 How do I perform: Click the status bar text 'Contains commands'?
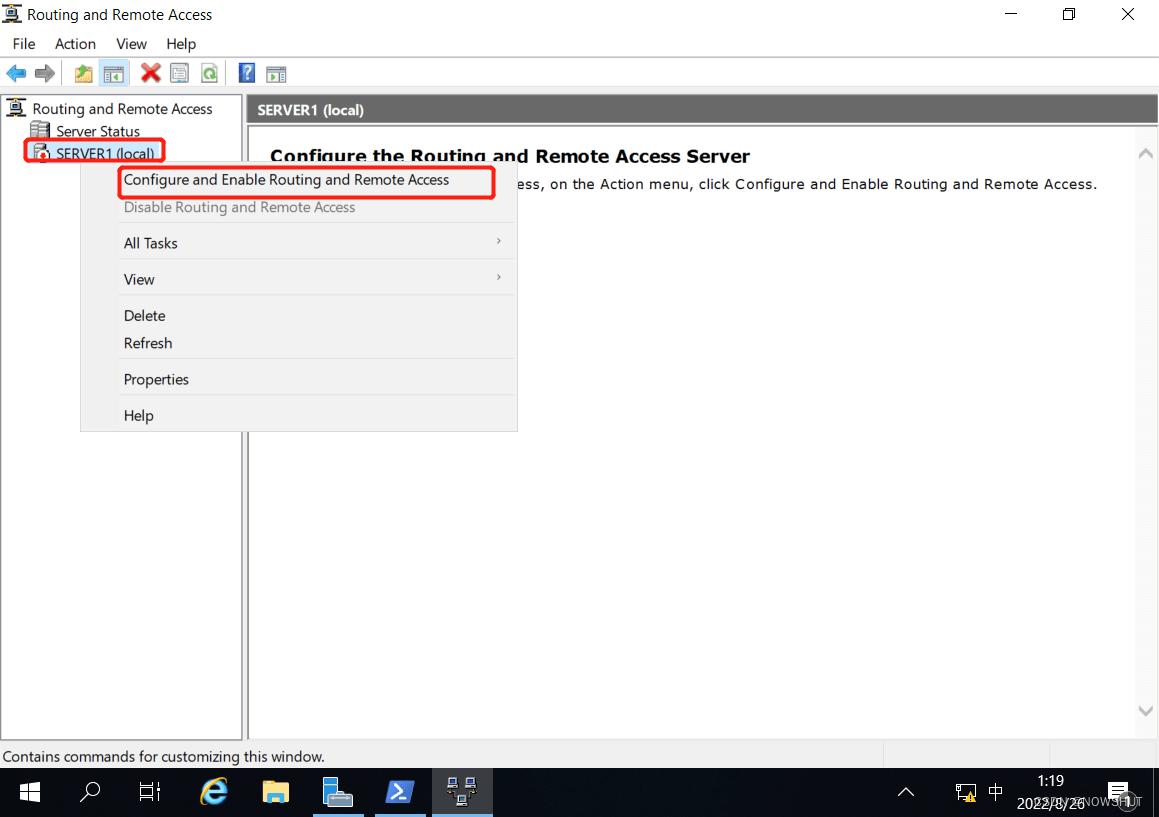pyautogui.click(x=163, y=756)
